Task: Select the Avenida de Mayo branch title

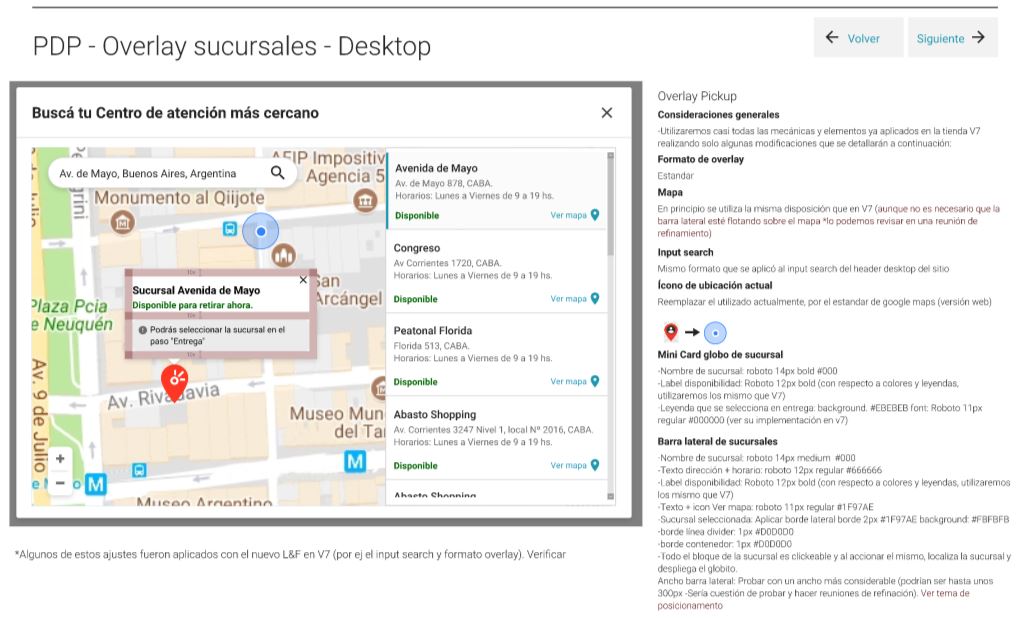Action: point(436,168)
